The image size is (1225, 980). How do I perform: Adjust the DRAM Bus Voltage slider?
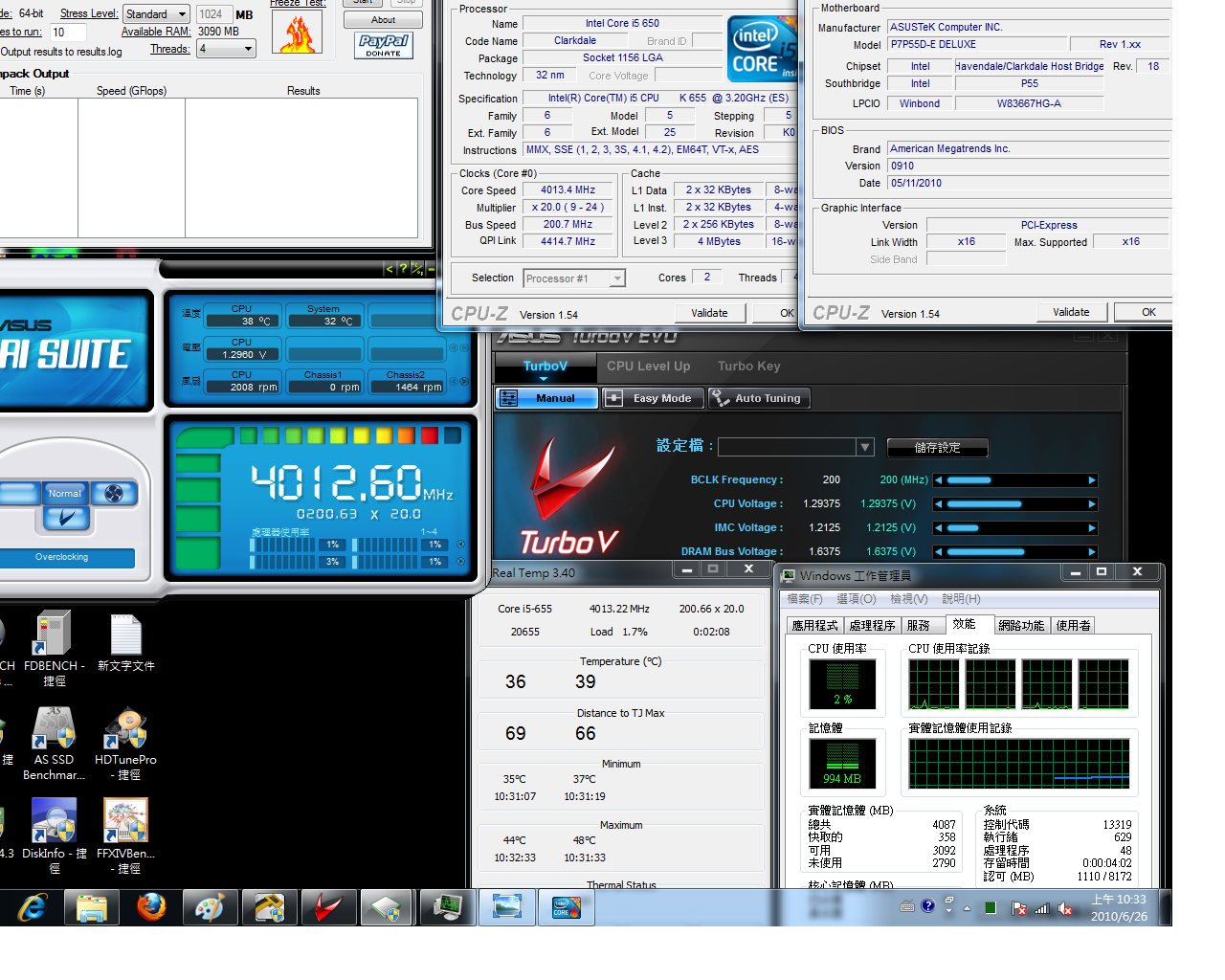(x=1015, y=552)
